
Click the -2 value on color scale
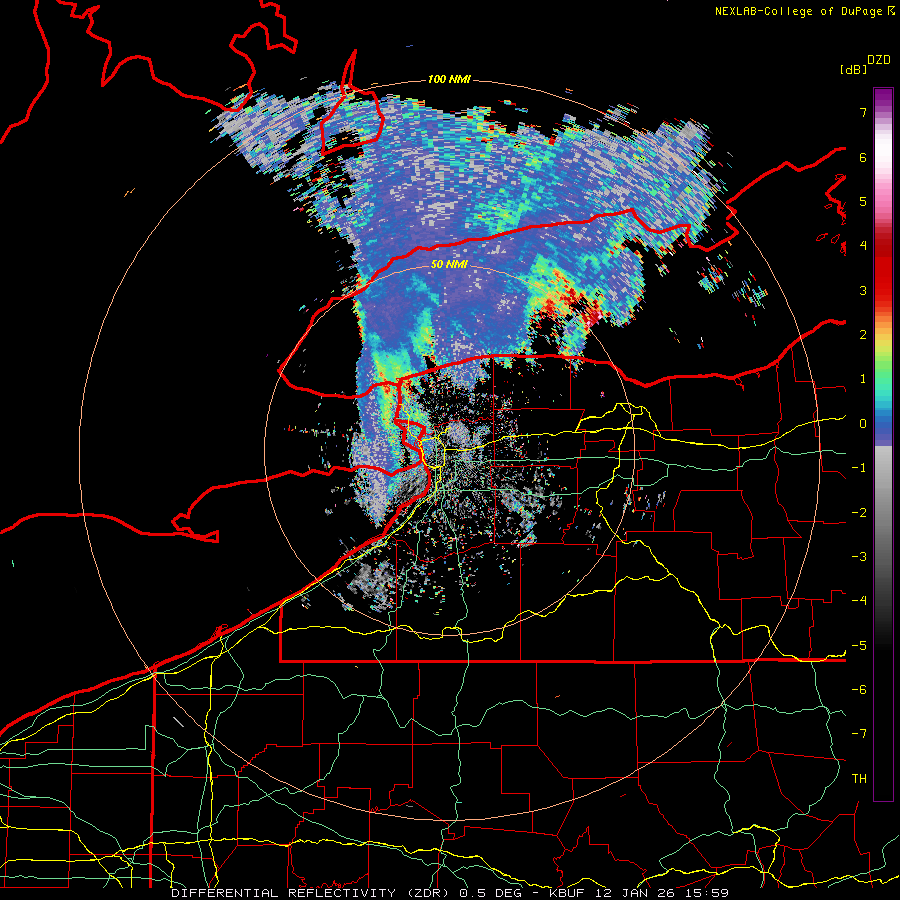[859, 513]
